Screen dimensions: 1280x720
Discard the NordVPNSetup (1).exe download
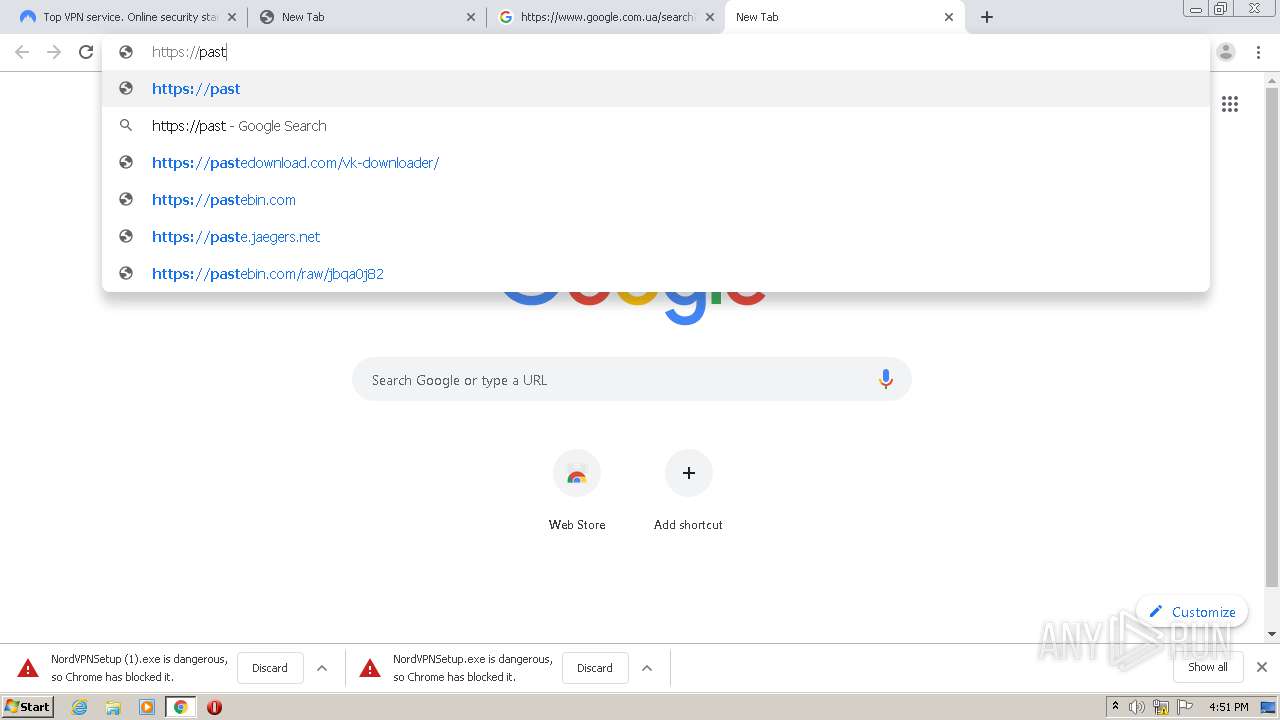[270, 668]
